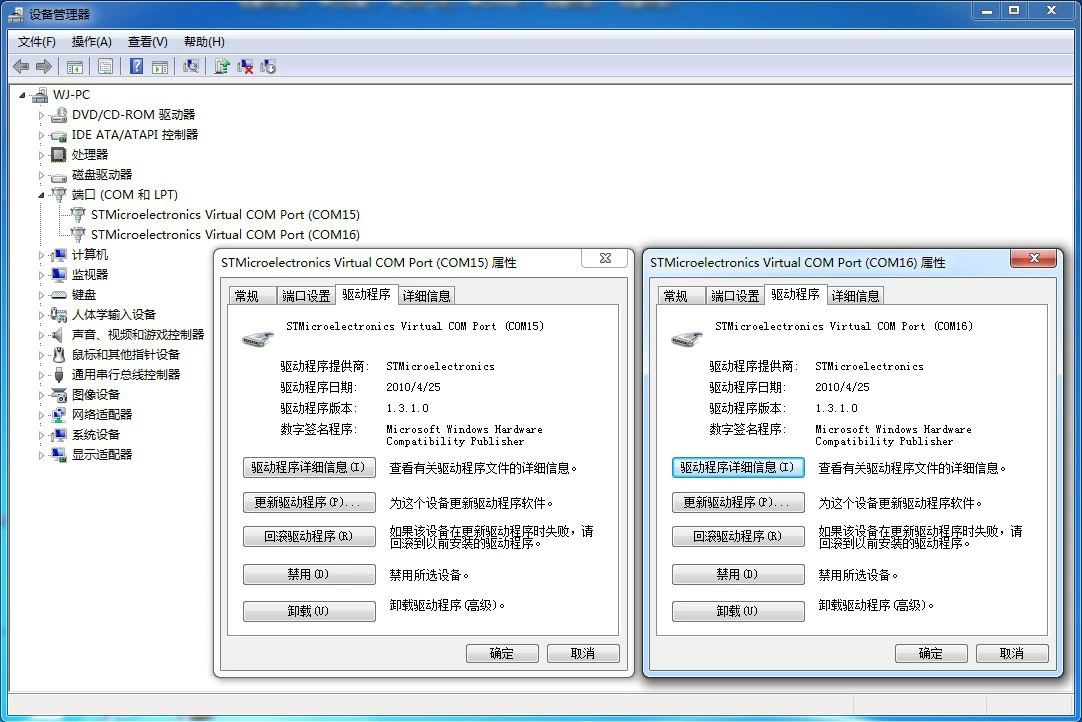Click the 图像设备 imaging device icon
The width and height of the screenshot is (1082, 722).
59,395
